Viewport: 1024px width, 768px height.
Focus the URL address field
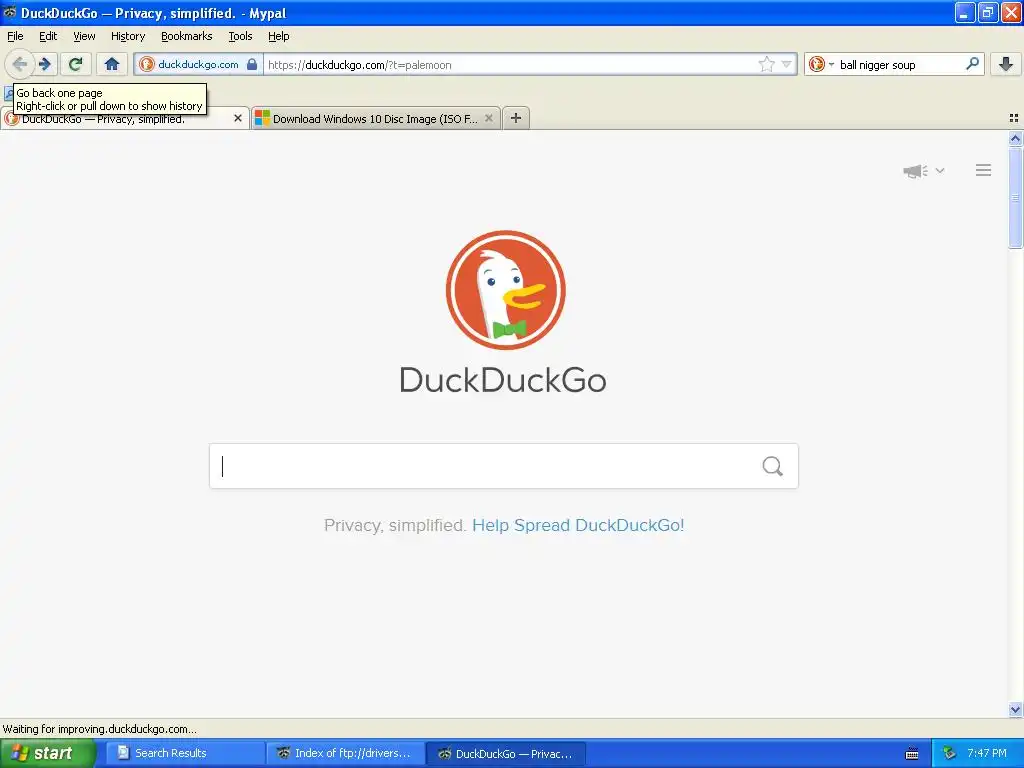click(x=509, y=65)
